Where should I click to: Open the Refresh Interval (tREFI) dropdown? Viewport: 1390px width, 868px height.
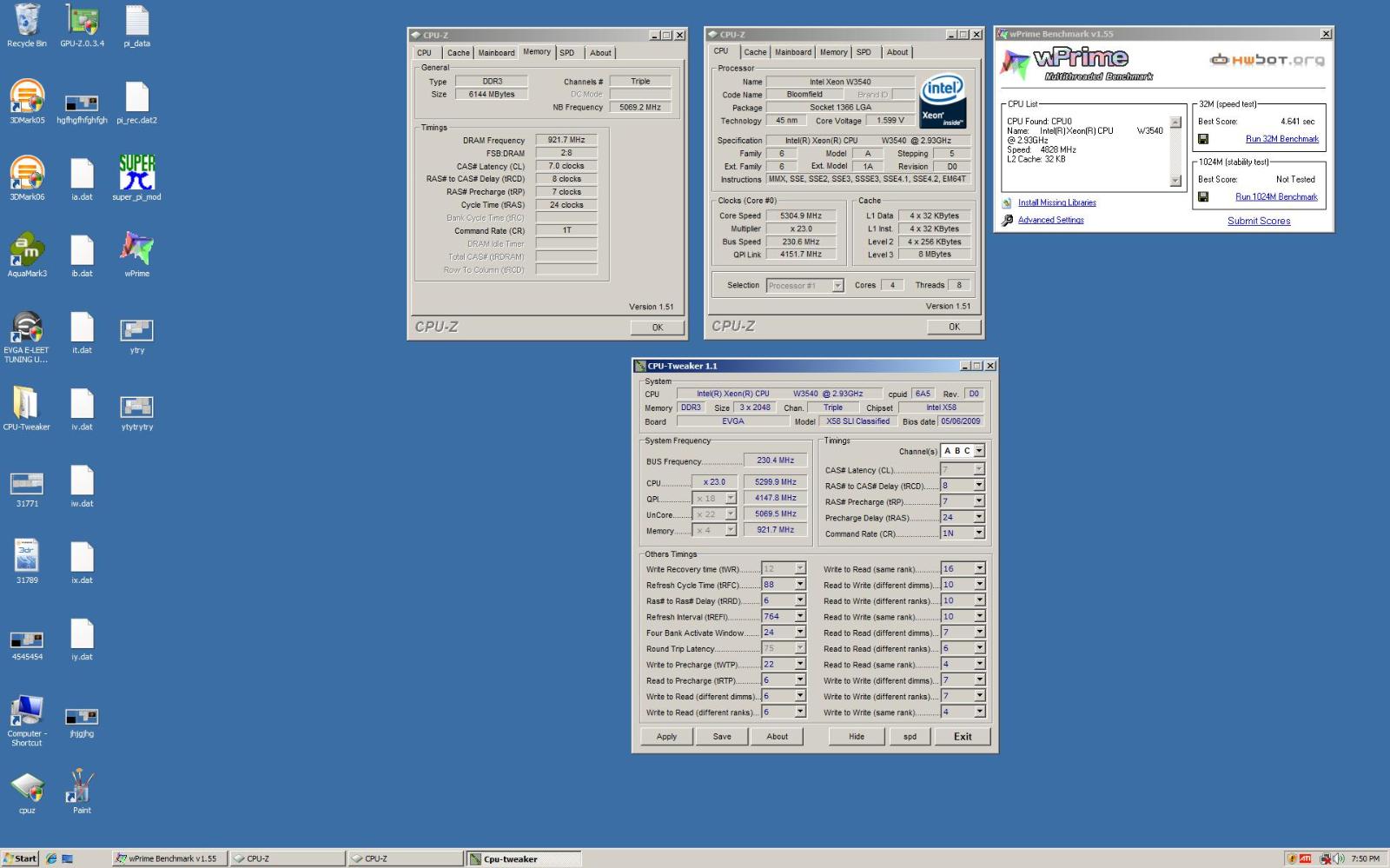coord(800,617)
